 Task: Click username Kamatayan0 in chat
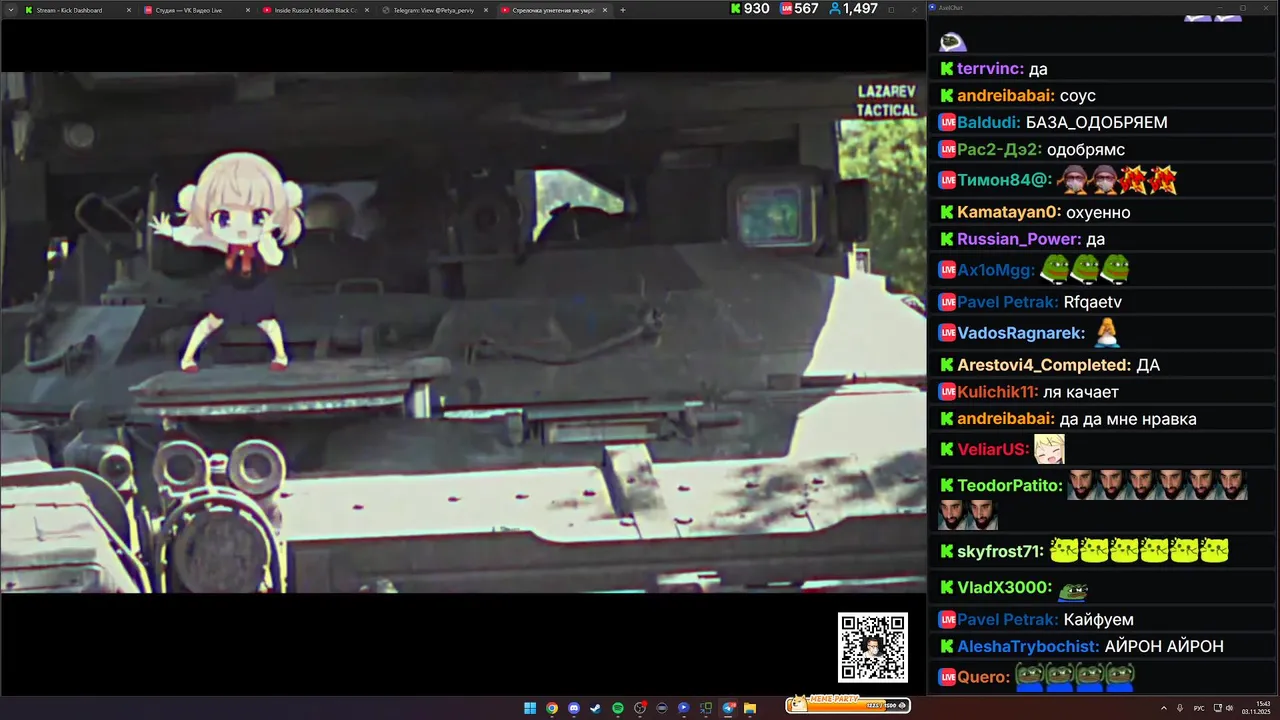click(1009, 213)
